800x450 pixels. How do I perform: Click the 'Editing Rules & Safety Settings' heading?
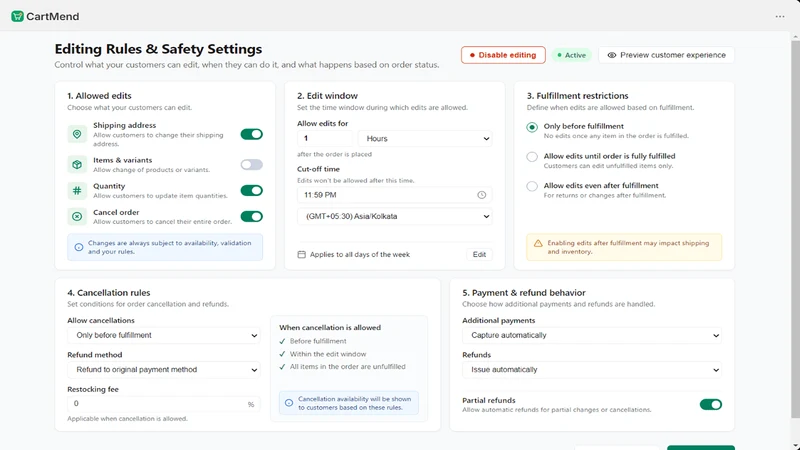click(x=158, y=49)
